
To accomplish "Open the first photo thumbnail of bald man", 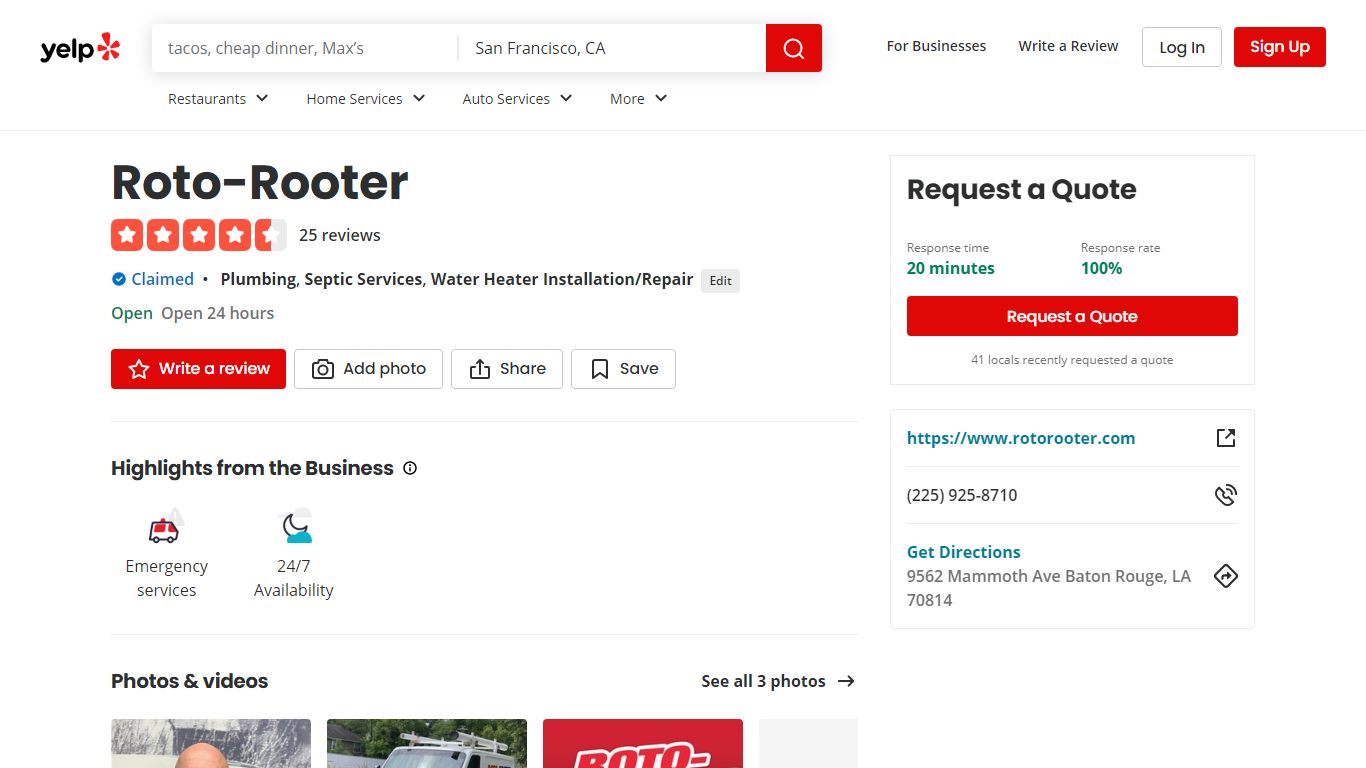I will [211, 743].
